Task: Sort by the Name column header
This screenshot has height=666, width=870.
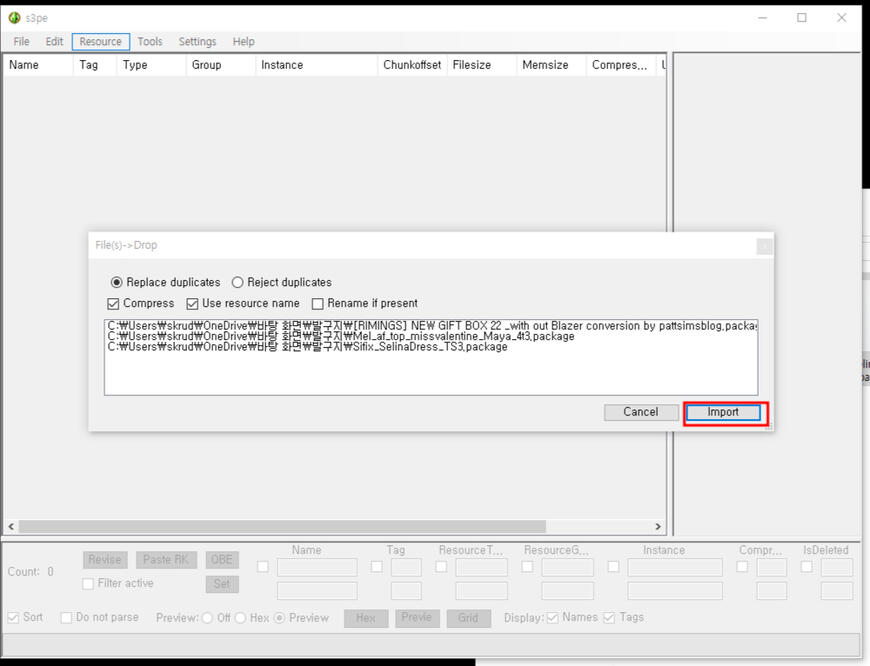Action: pos(24,65)
